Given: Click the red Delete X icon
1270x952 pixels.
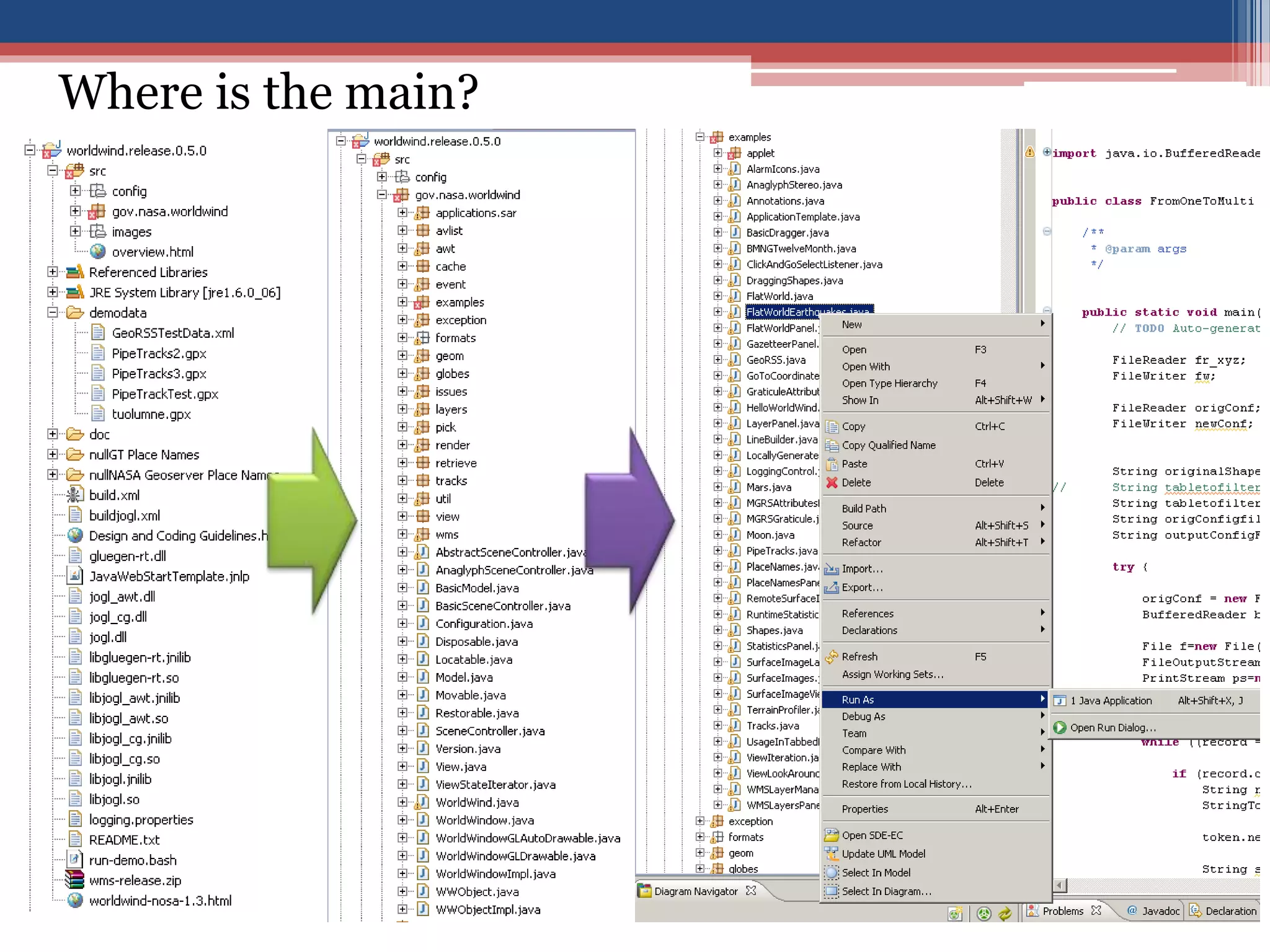Looking at the screenshot, I should (x=832, y=482).
